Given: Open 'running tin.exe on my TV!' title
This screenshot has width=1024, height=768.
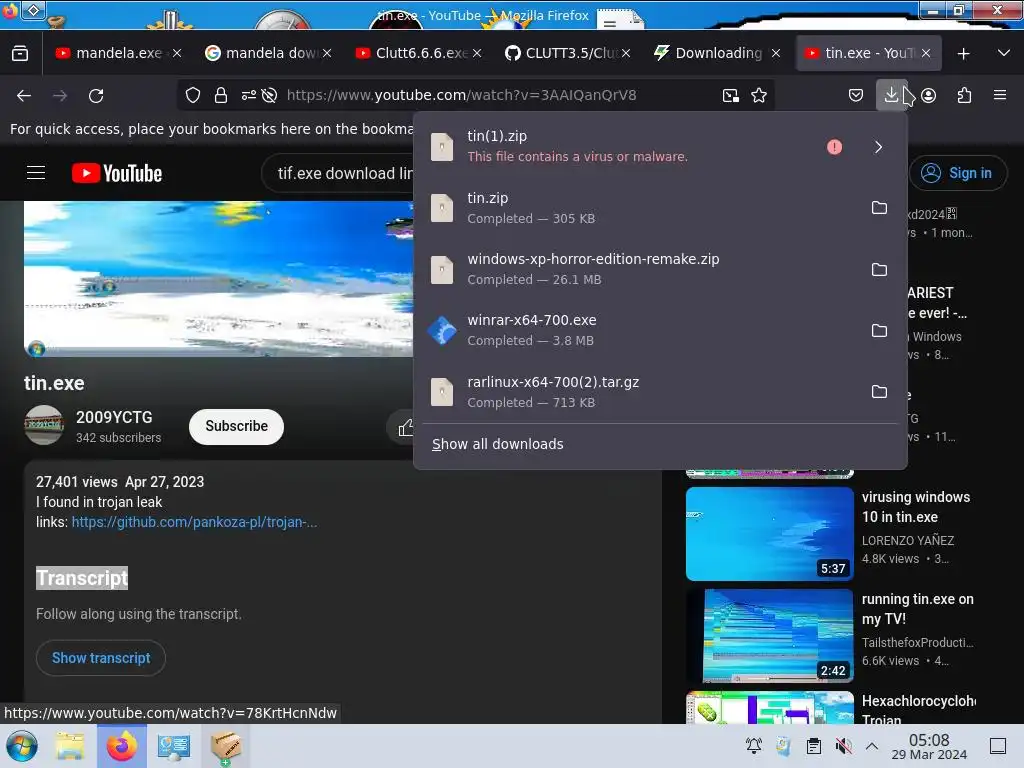Looking at the screenshot, I should click(x=917, y=609).
